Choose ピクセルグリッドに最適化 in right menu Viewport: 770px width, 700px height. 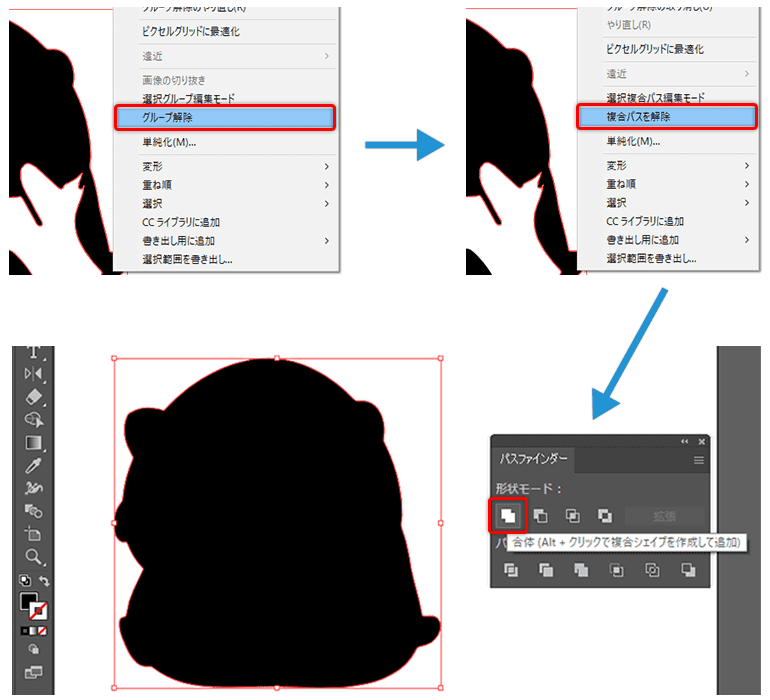pos(668,49)
